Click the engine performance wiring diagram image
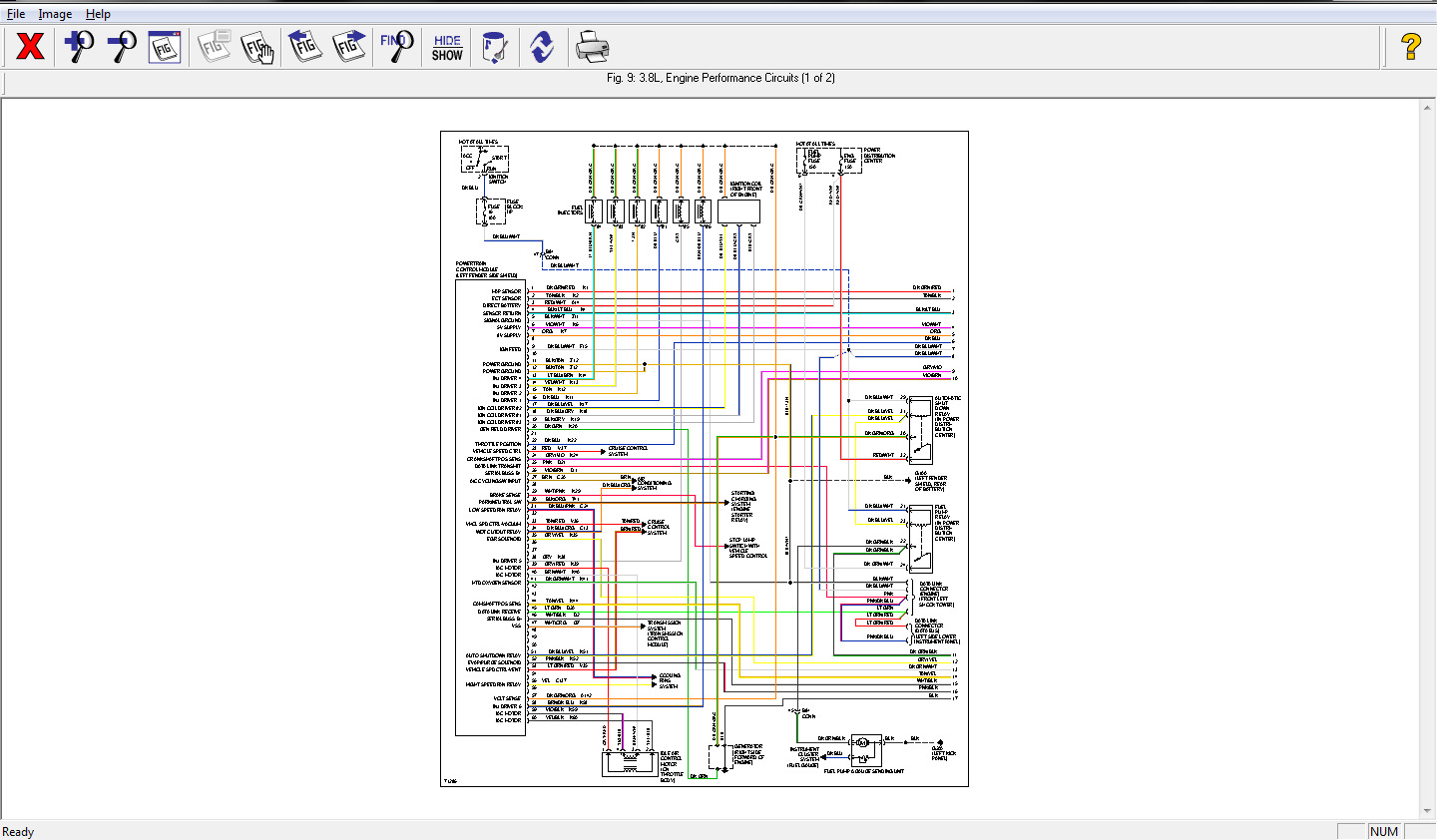 [705, 459]
